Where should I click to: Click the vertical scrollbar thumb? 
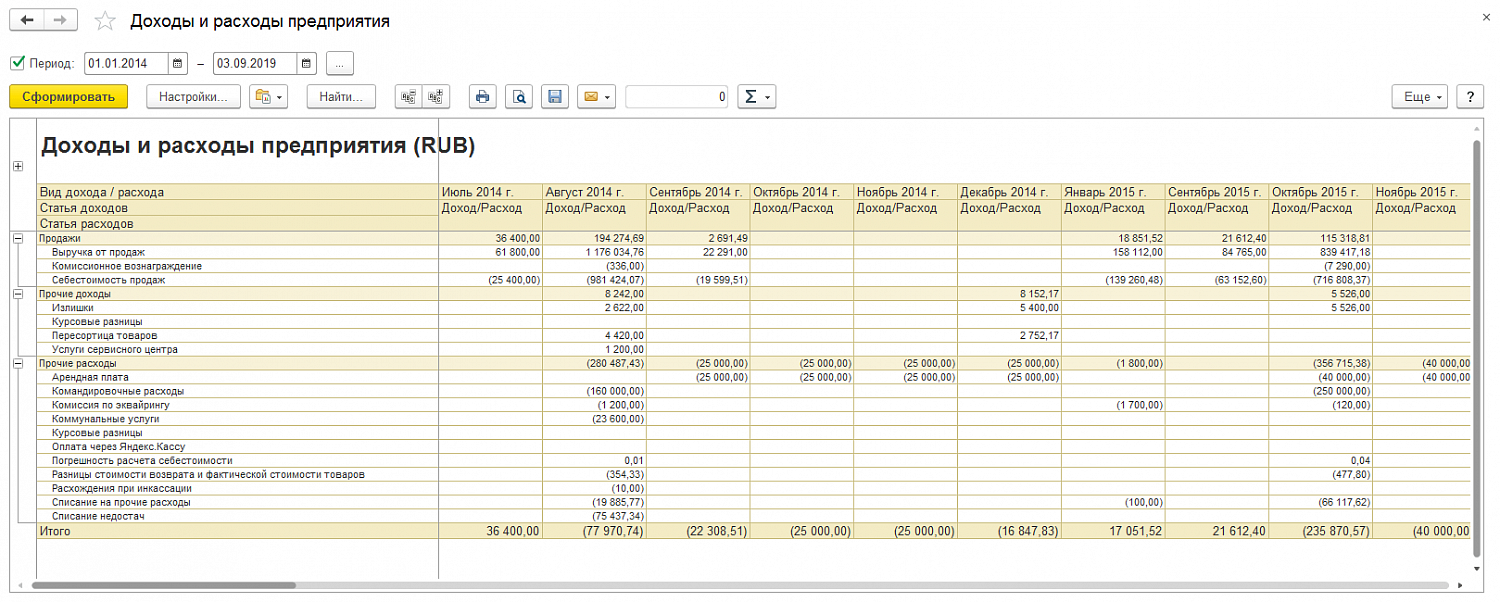click(1476, 348)
